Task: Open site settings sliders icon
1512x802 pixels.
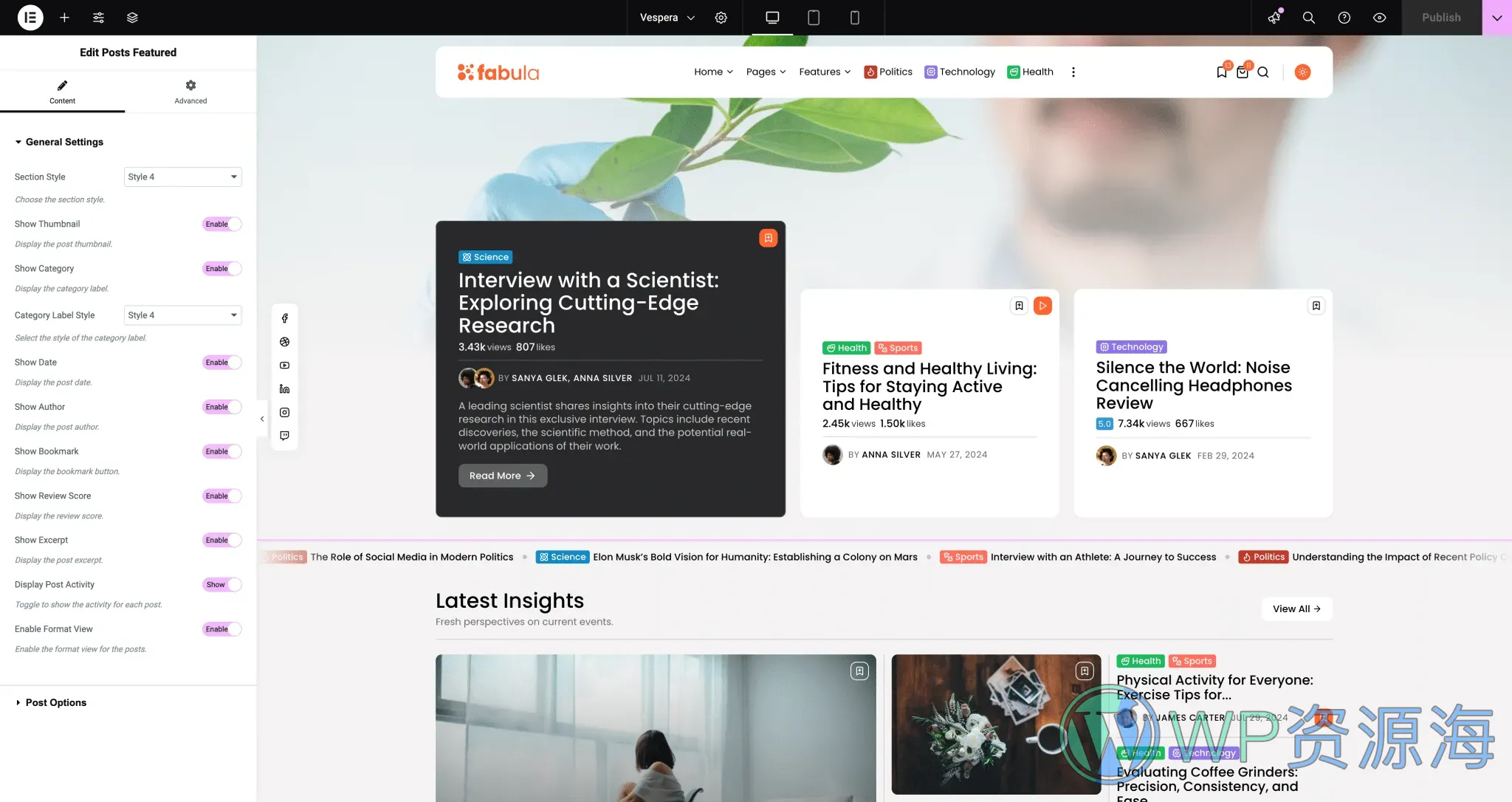Action: [x=98, y=17]
